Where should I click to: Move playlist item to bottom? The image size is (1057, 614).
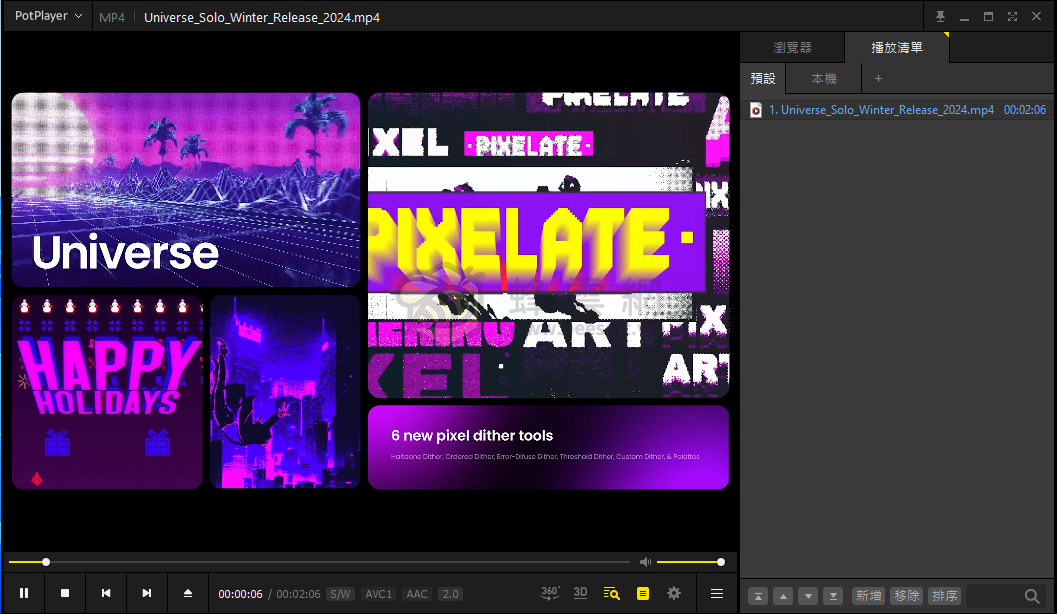pos(833,596)
